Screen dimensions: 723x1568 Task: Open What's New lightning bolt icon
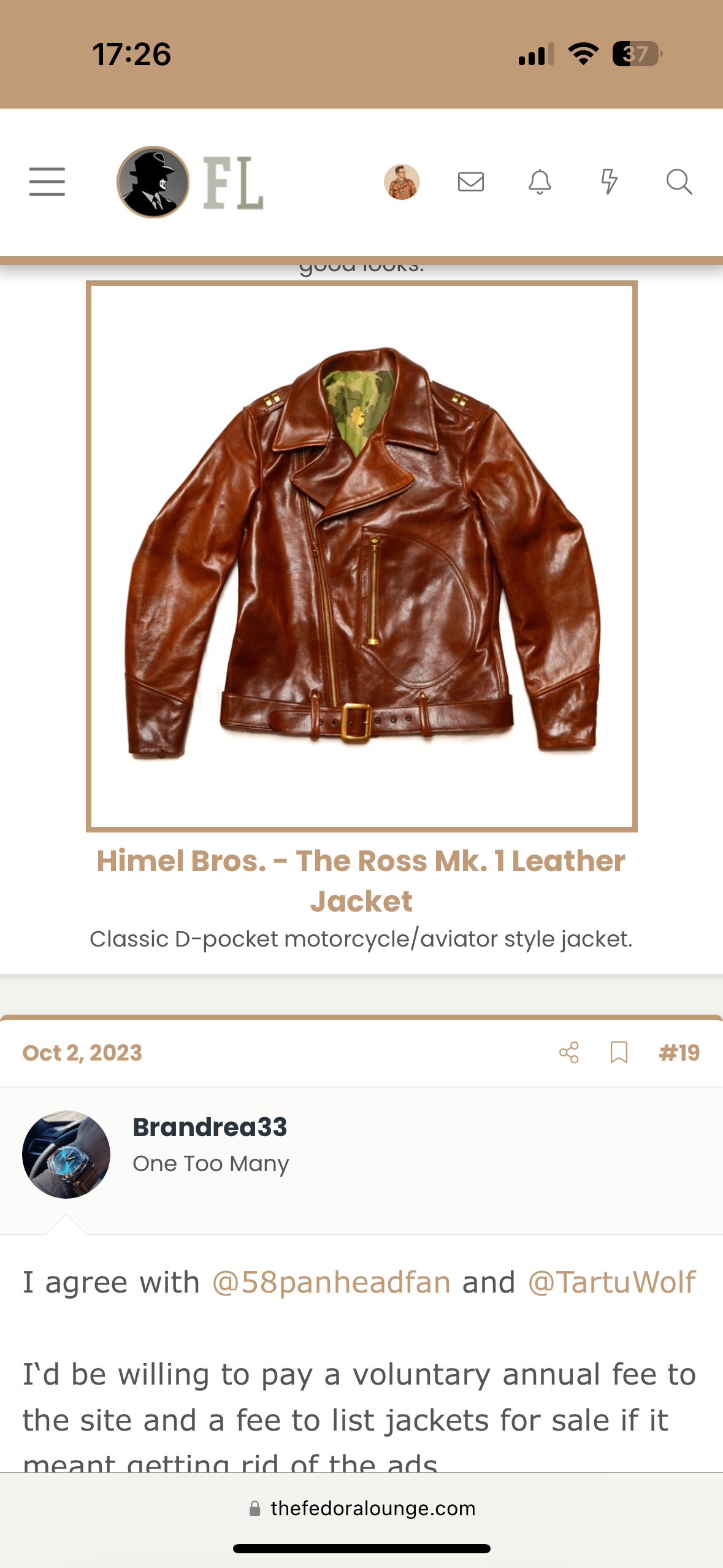[609, 182]
